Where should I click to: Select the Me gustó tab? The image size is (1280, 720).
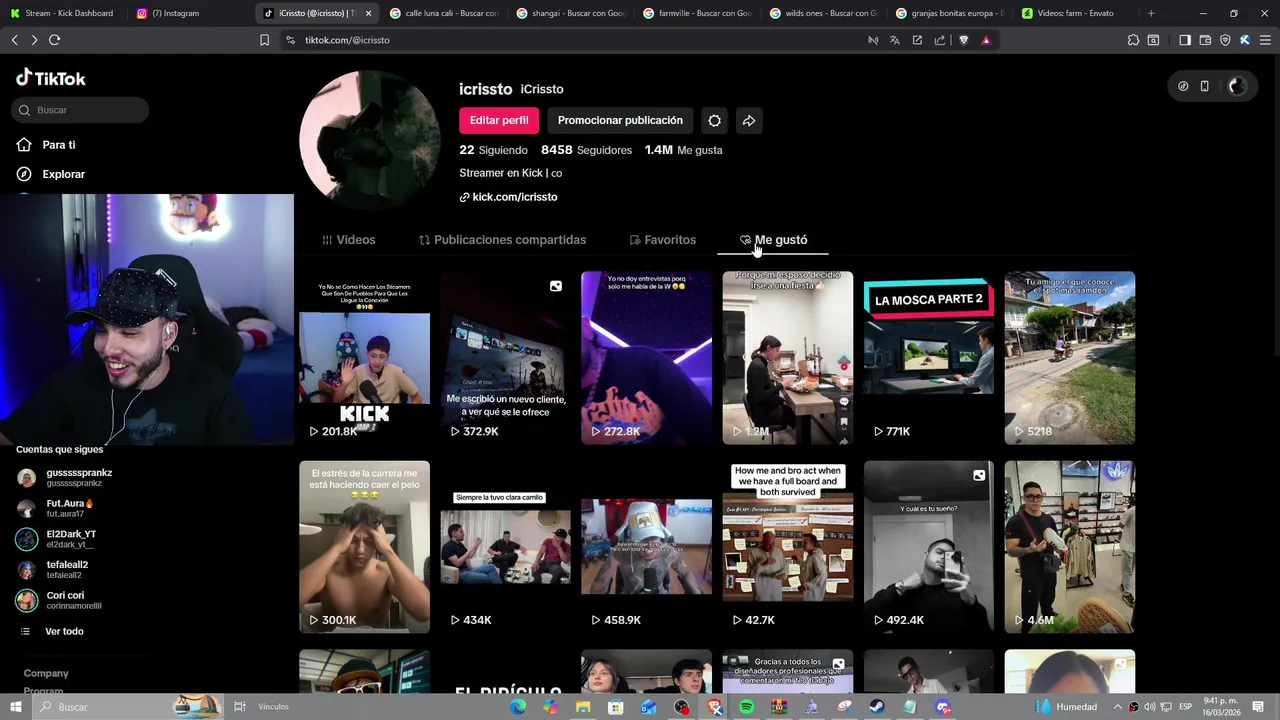774,240
